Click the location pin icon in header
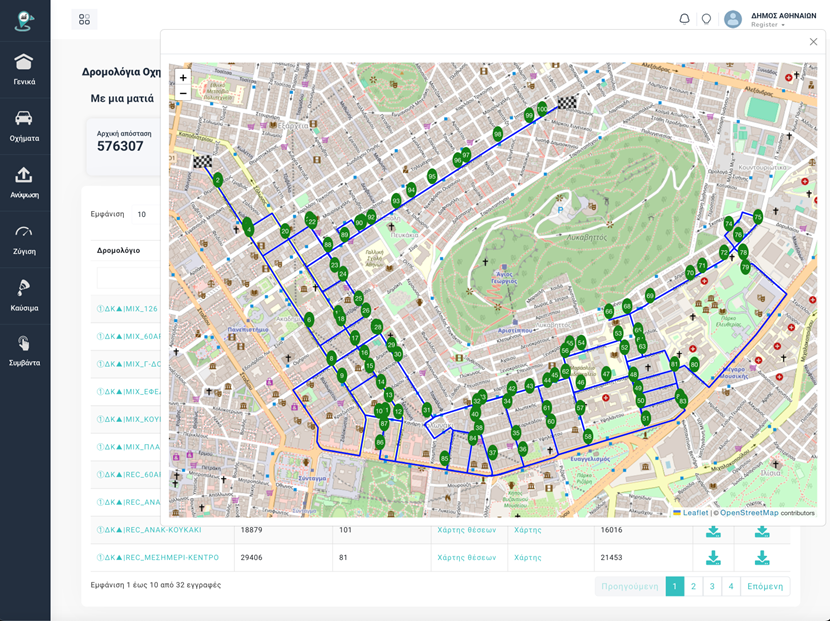The image size is (830, 621). 706,19
